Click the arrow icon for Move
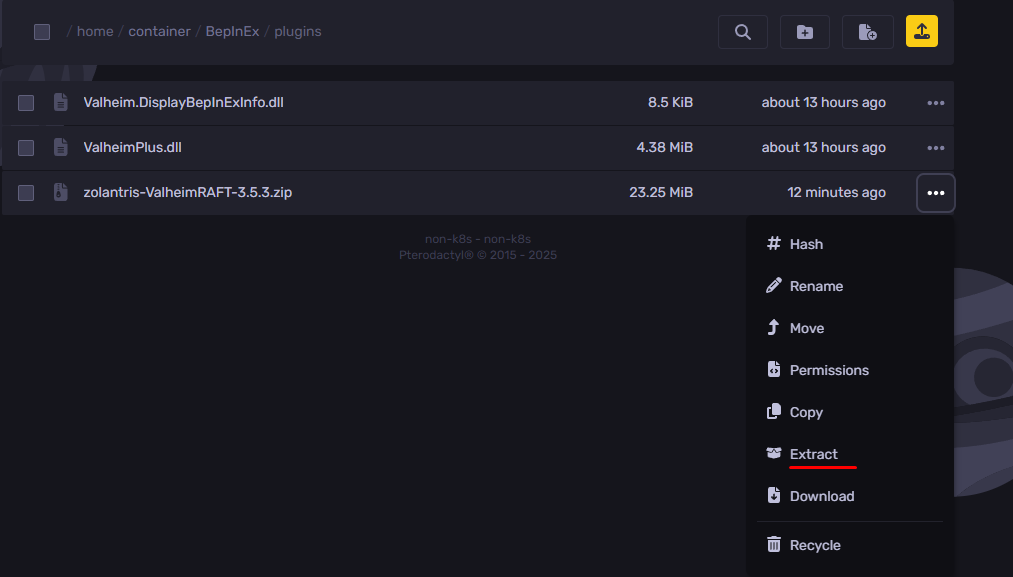The height and width of the screenshot is (577, 1013). pos(773,328)
